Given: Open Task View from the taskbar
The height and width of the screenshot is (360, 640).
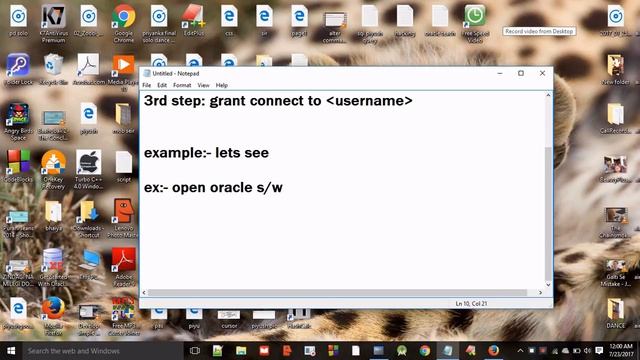Looking at the screenshot, I should (x=195, y=351).
